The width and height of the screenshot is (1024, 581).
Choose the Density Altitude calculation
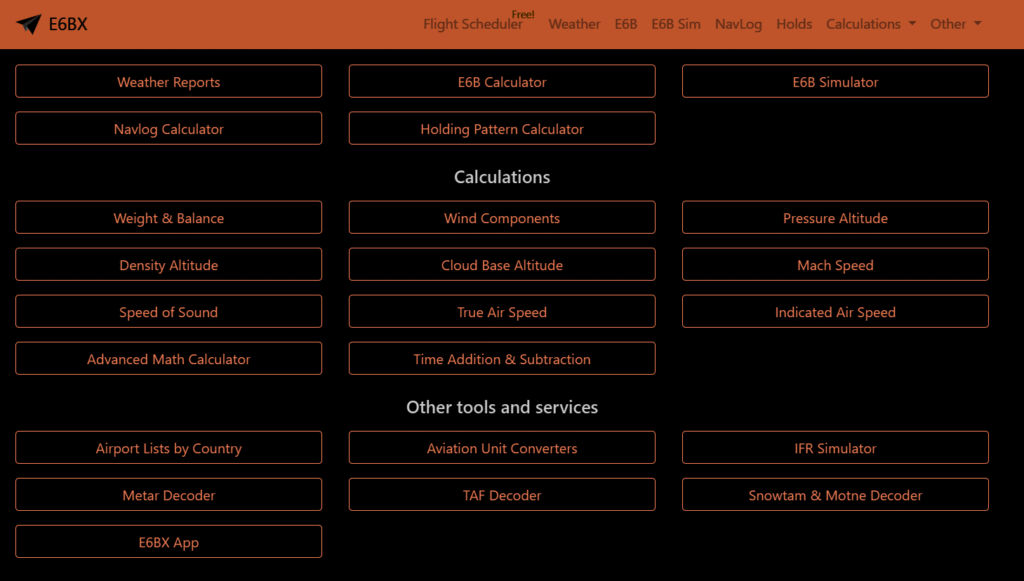(x=168, y=265)
